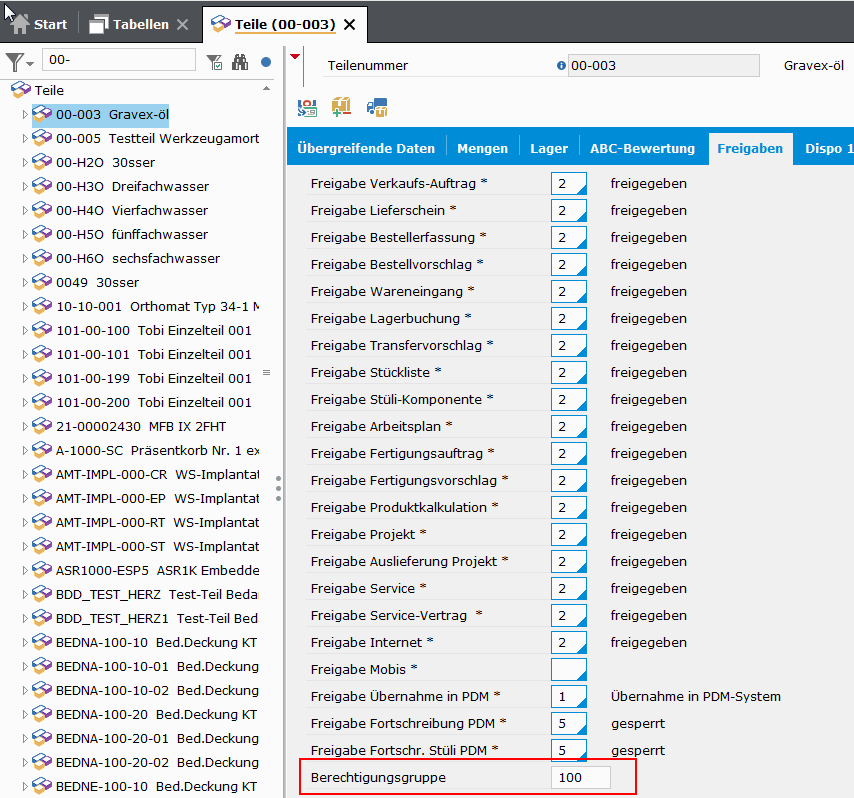Expand the AMT-IMPL-000-RT node

(x=25, y=522)
